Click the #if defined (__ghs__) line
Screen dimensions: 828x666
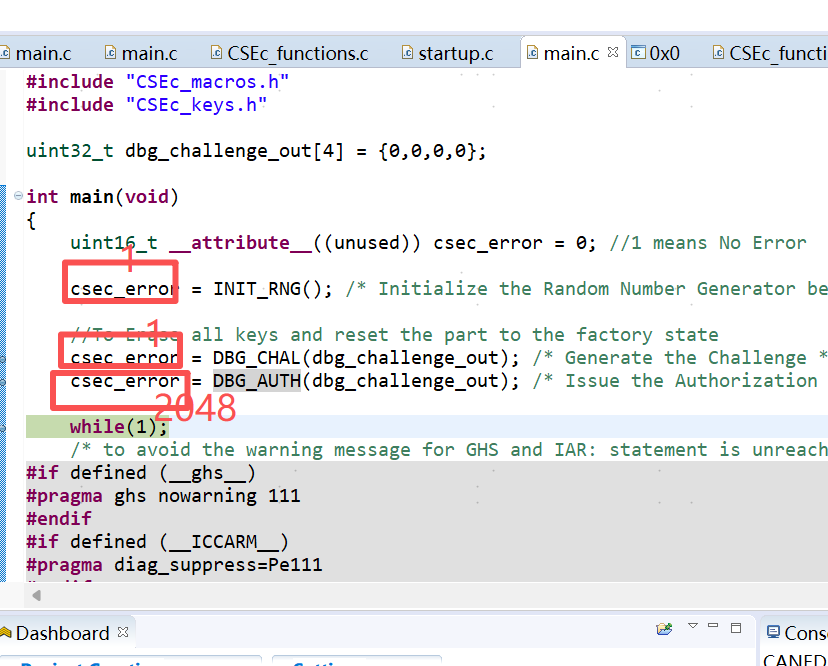[x=141, y=473]
